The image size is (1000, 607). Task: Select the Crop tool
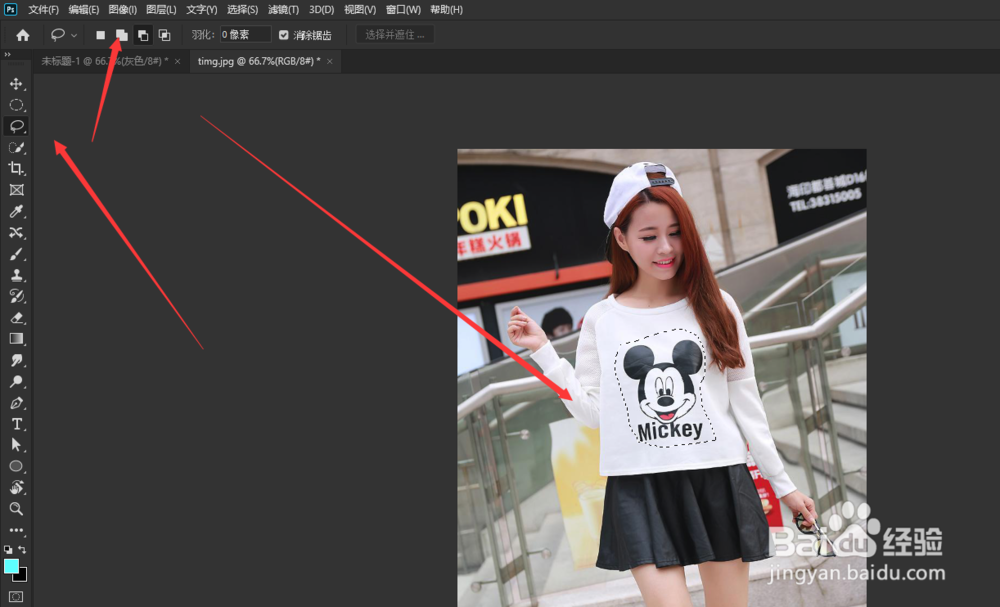tap(16, 168)
